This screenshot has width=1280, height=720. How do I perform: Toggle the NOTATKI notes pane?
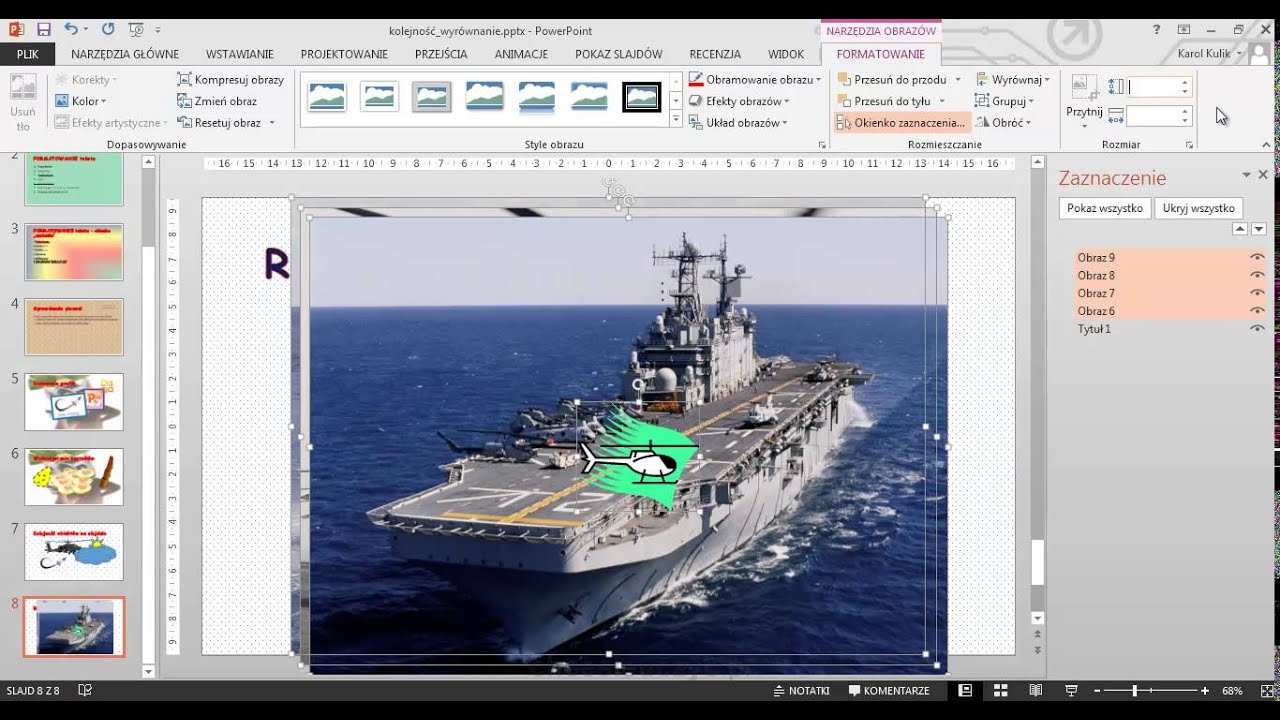point(803,691)
